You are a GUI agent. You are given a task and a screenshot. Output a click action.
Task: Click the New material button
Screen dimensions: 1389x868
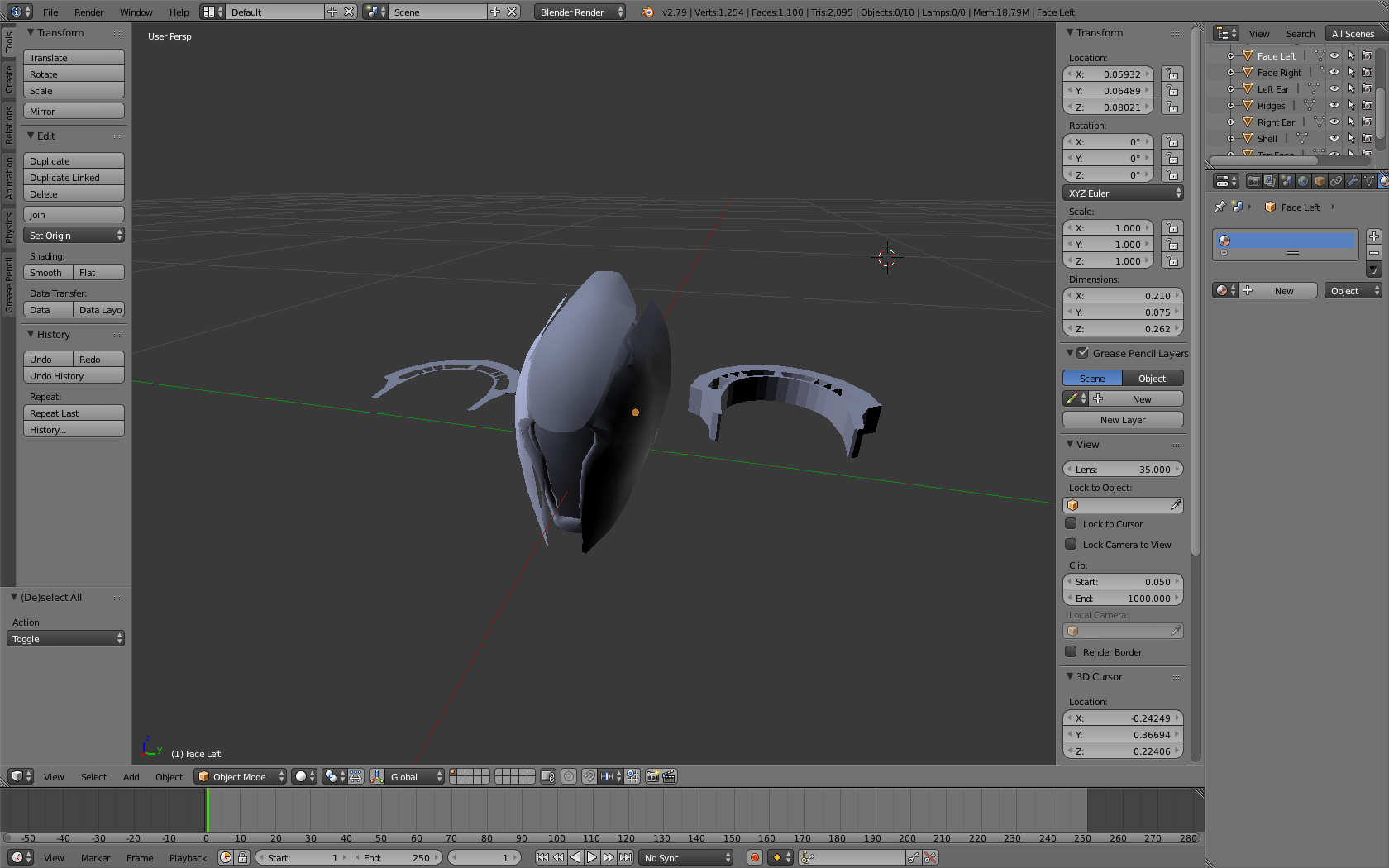point(1279,290)
